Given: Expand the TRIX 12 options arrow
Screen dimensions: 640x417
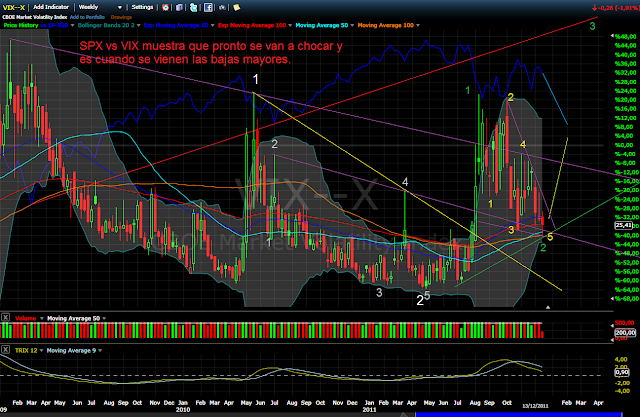Looking at the screenshot, I should [41, 350].
